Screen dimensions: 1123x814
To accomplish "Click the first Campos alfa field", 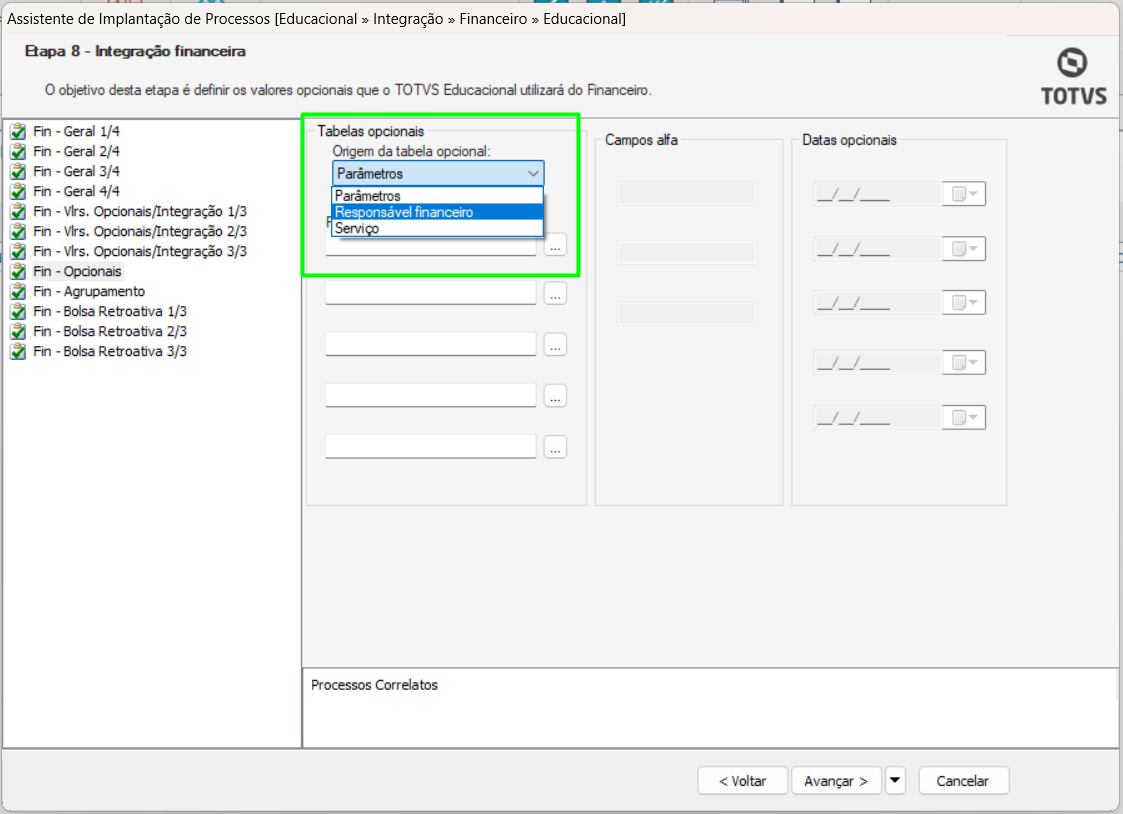I will pos(686,193).
